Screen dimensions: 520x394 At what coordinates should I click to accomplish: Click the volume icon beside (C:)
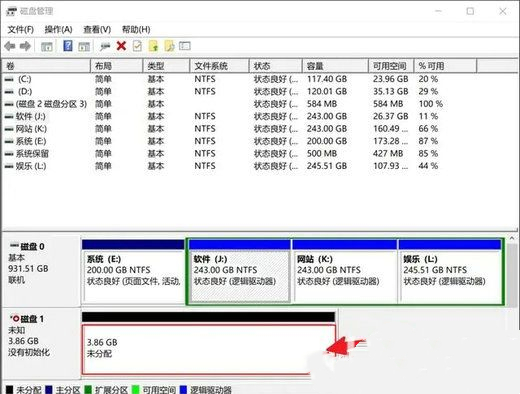9,79
